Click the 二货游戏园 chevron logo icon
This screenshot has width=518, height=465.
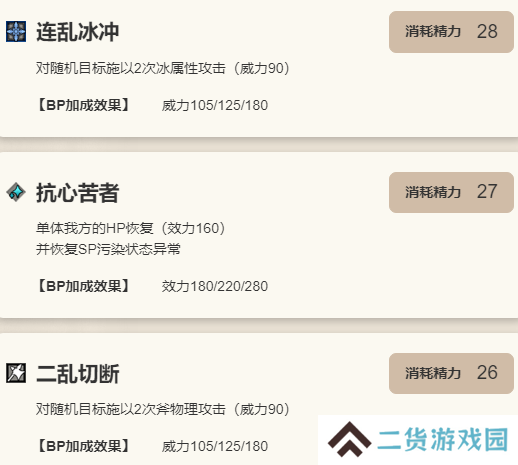[x=349, y=439]
